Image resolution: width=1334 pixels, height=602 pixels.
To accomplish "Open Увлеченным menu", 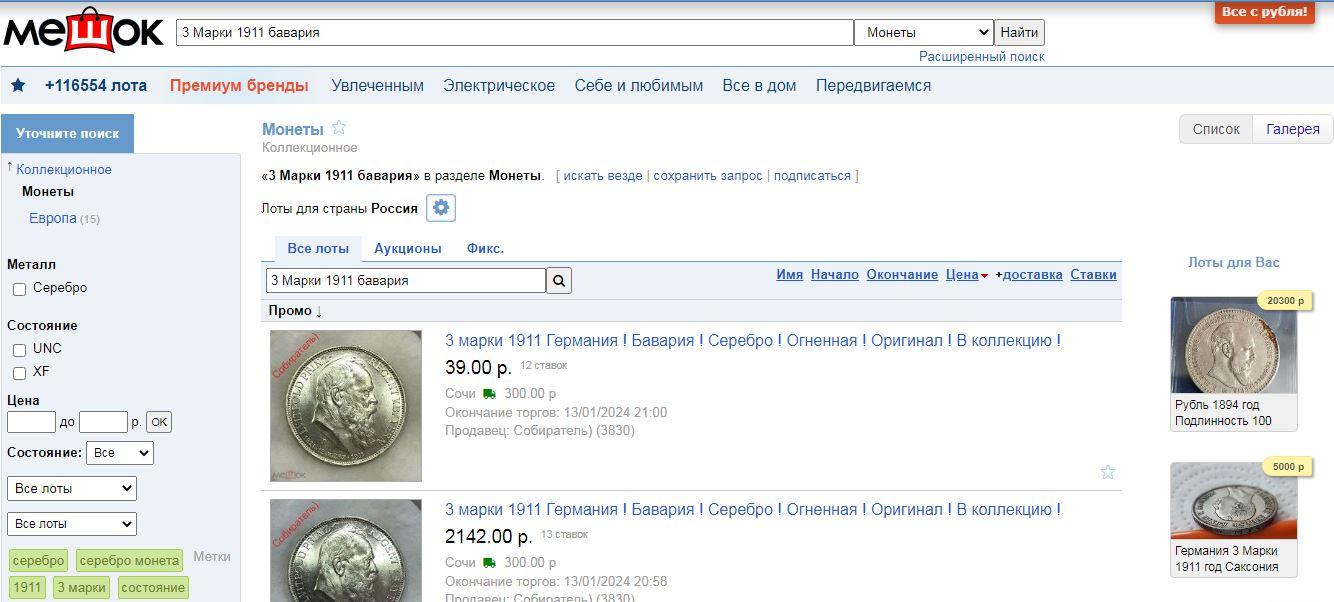I will [x=378, y=86].
